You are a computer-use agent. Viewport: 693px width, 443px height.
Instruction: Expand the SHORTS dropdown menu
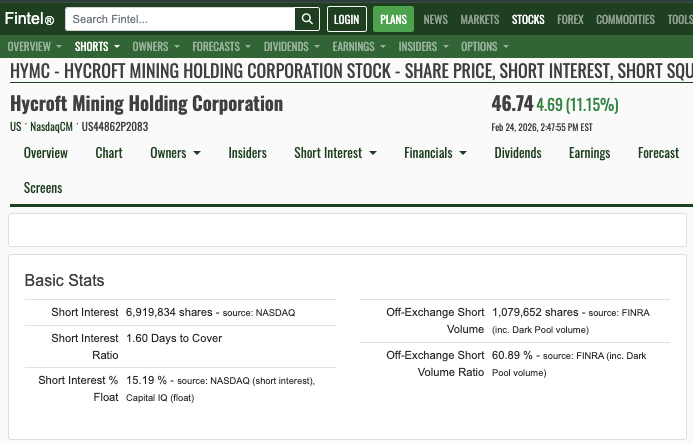tap(97, 46)
